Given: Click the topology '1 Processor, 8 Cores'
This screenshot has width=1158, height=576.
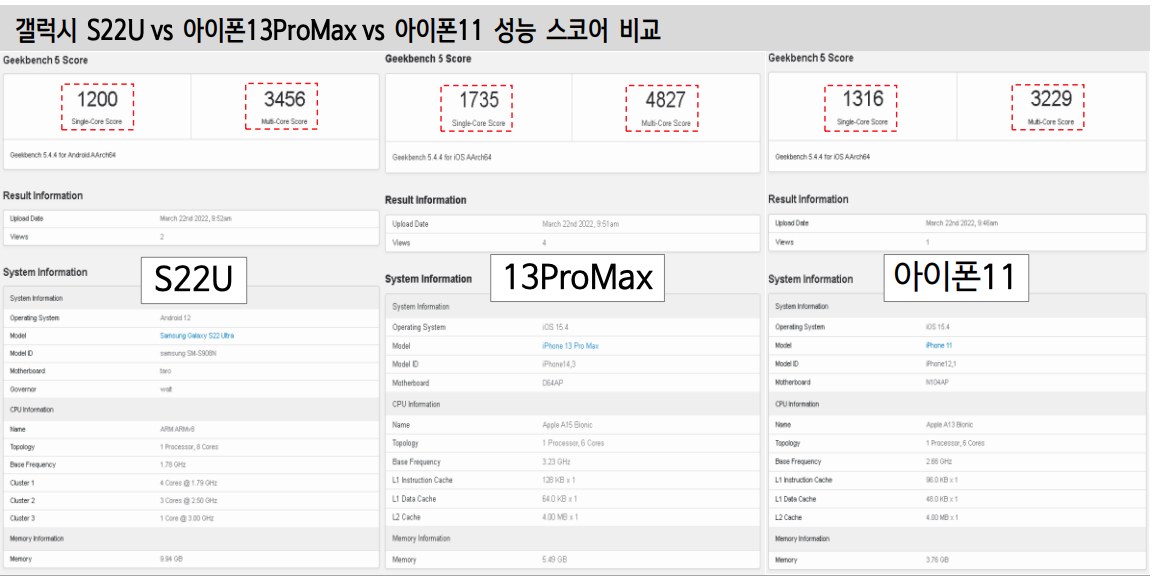Looking at the screenshot, I should click(189, 447).
